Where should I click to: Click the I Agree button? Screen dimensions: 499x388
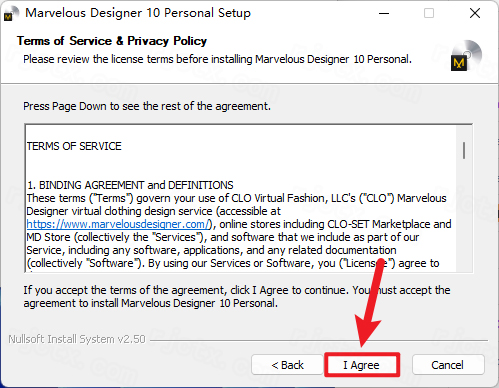point(362,365)
